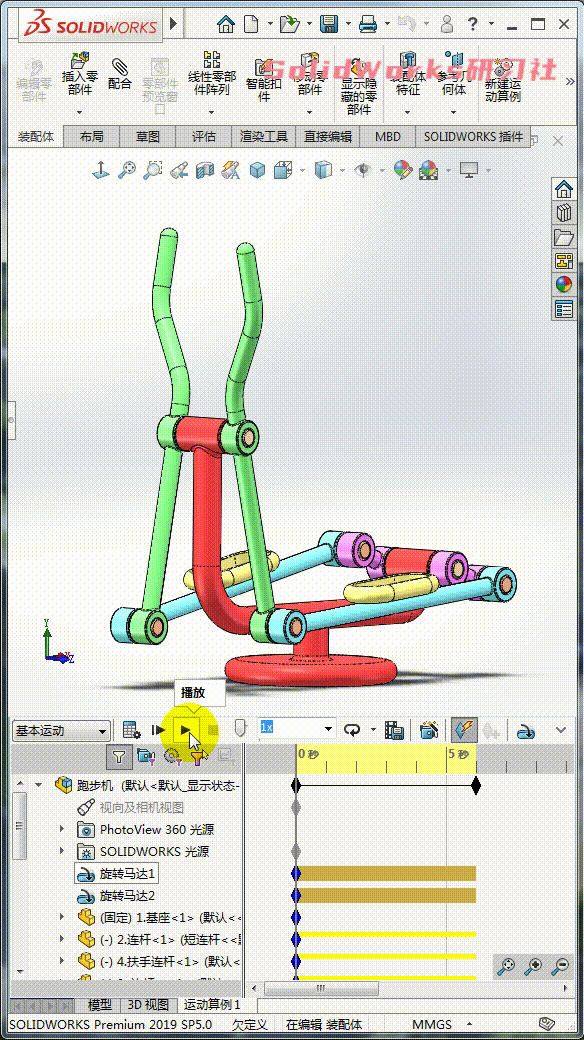Viewport: 584px width, 1040px height.
Task: Click the Play animation button
Action: pyautogui.click(x=186, y=730)
